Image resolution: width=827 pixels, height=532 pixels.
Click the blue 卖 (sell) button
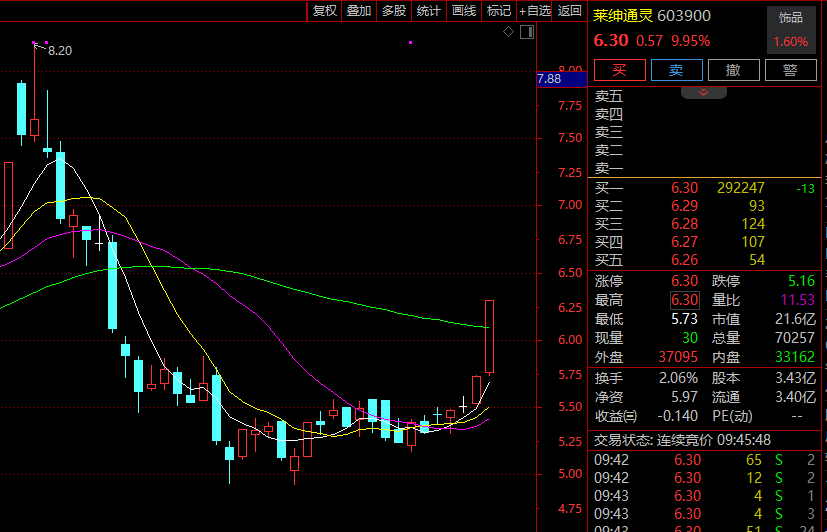coord(676,70)
